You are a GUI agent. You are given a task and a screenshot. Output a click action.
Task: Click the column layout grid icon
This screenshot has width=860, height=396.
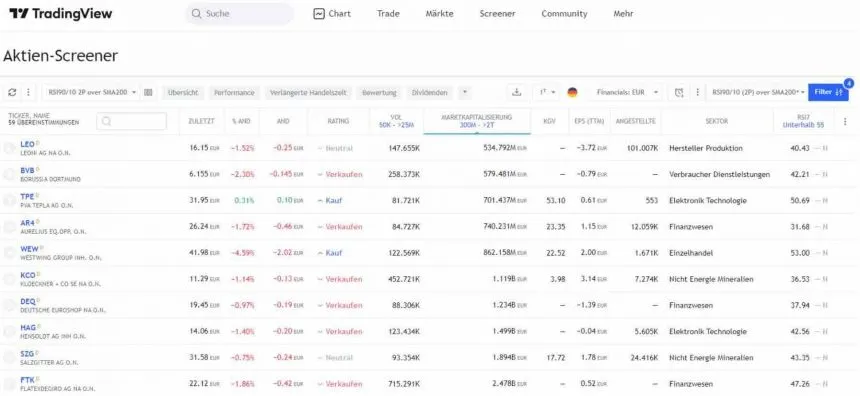pyautogui.click(x=148, y=93)
